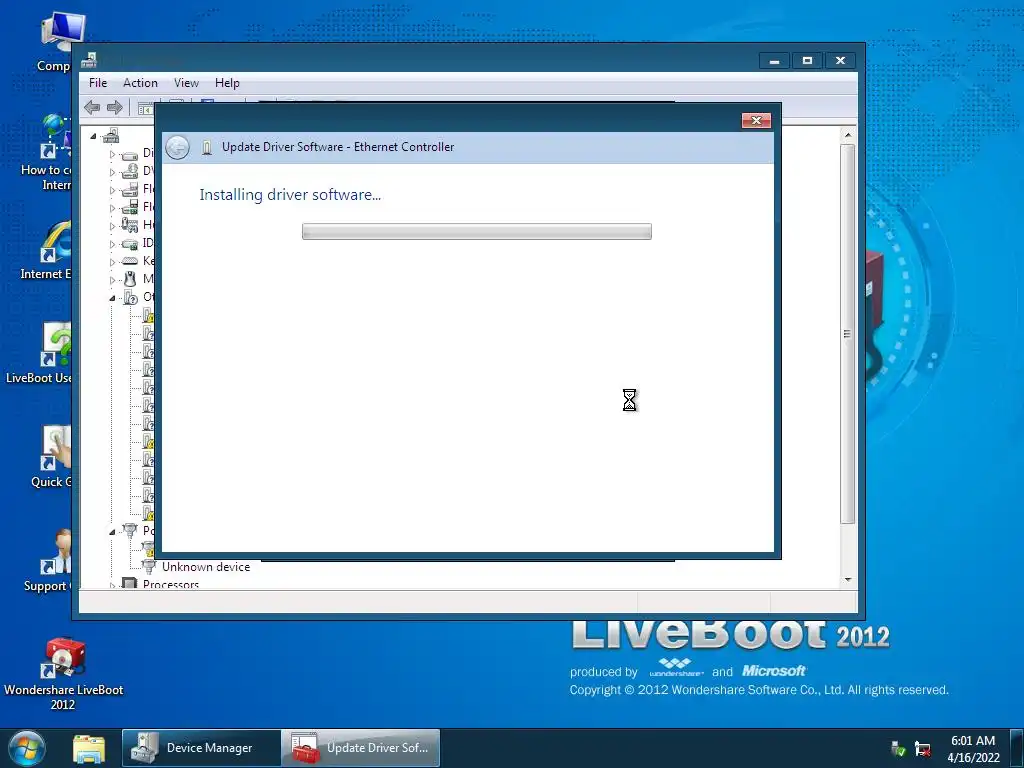This screenshot has width=1024, height=768.
Task: Click the round back button in Update Driver dialog
Action: point(177,147)
